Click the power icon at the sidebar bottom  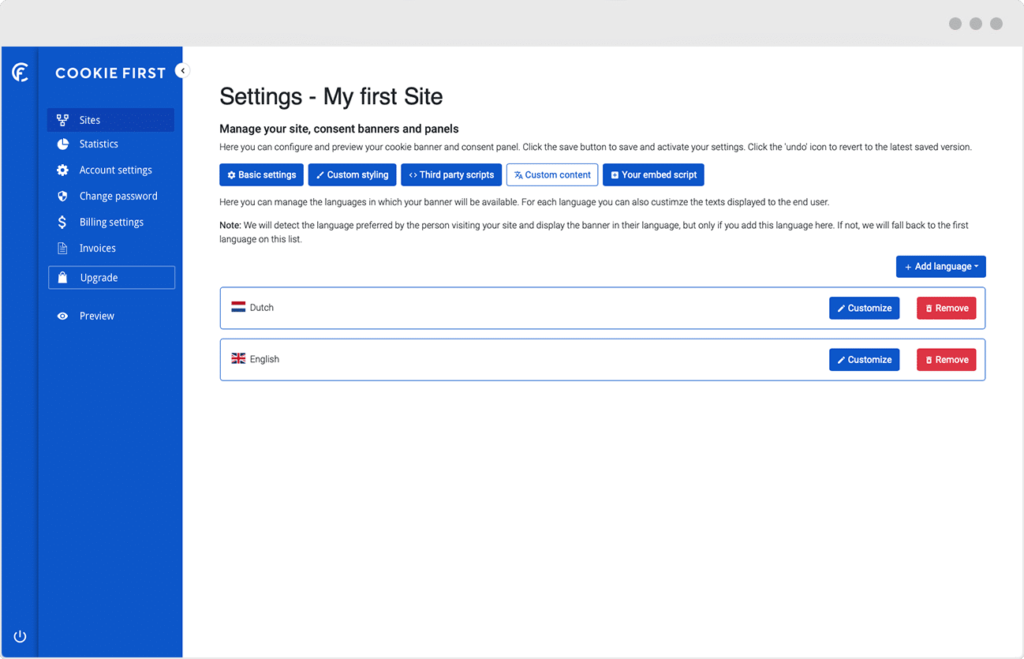coord(20,634)
